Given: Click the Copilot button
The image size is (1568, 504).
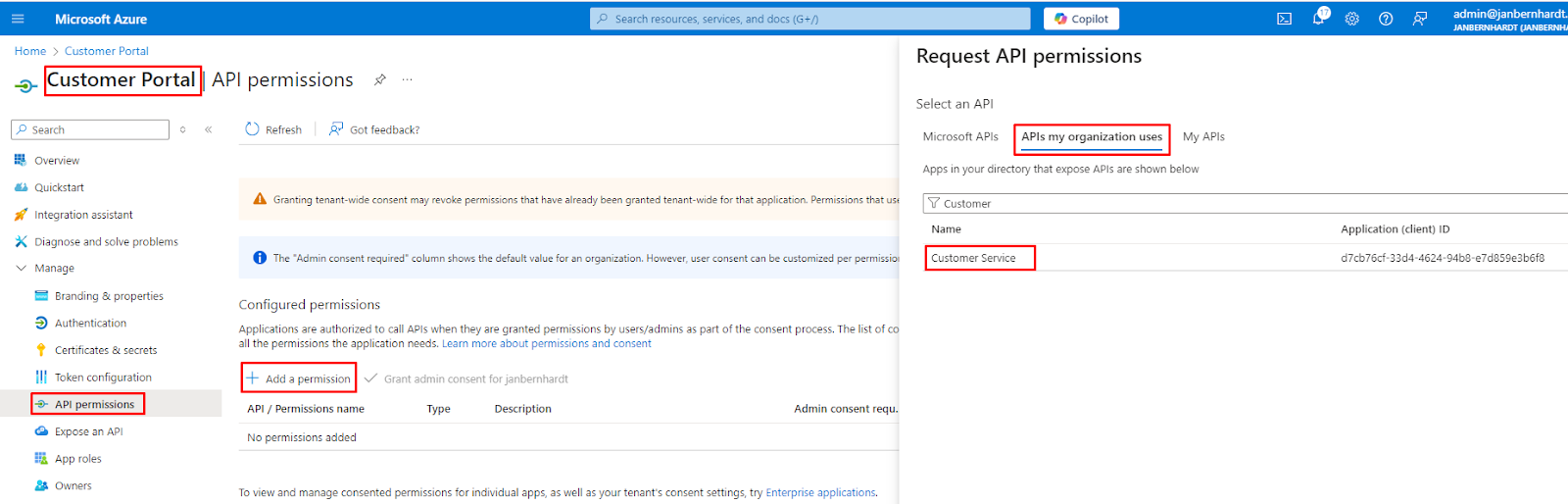Looking at the screenshot, I should (1081, 19).
